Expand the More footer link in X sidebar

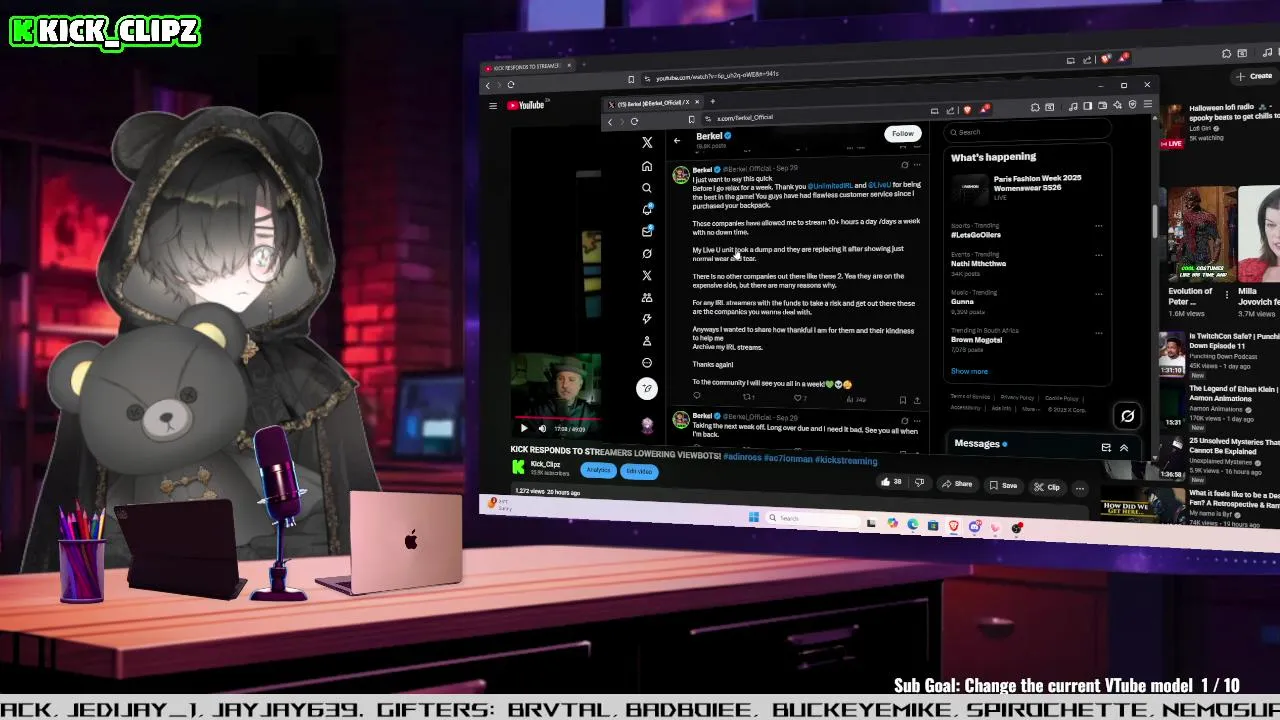tap(1030, 409)
